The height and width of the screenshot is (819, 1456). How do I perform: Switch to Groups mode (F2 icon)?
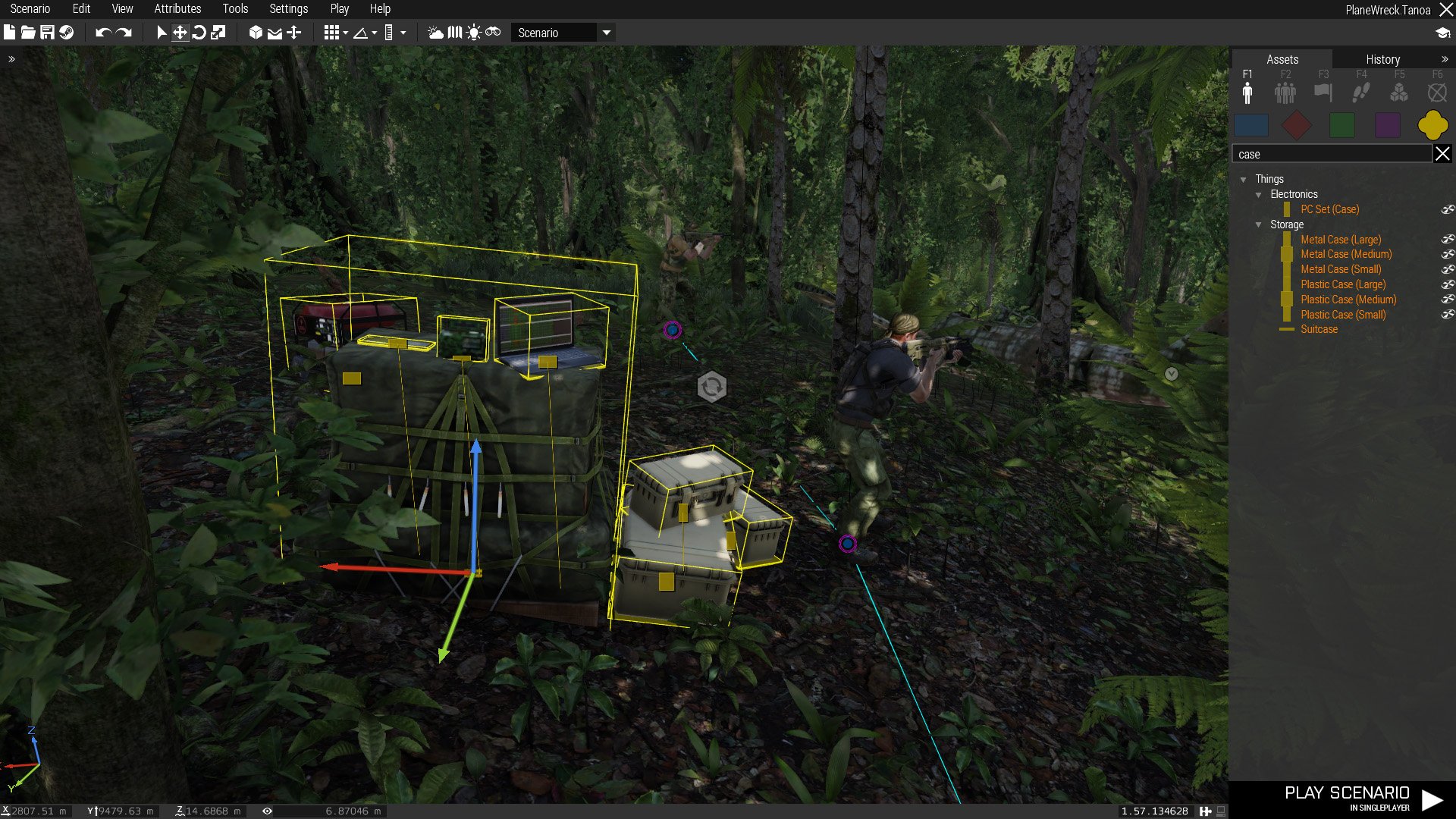point(1285,93)
